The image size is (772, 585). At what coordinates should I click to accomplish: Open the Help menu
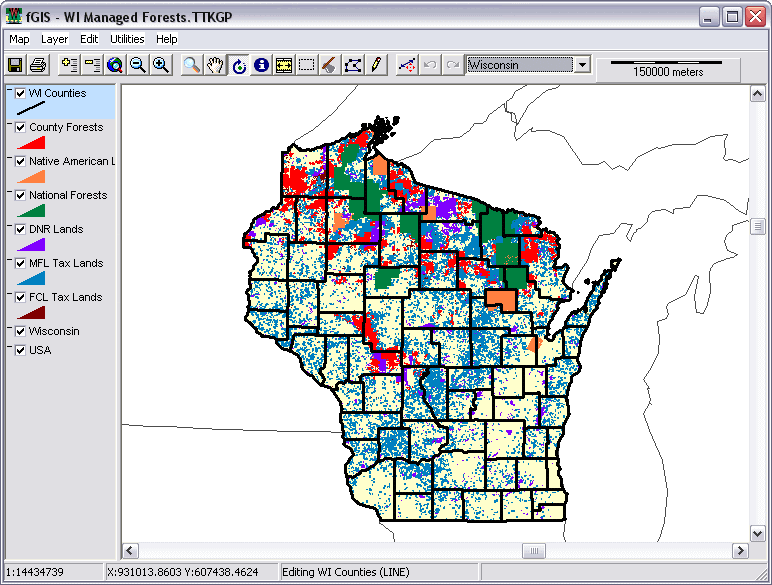point(166,39)
